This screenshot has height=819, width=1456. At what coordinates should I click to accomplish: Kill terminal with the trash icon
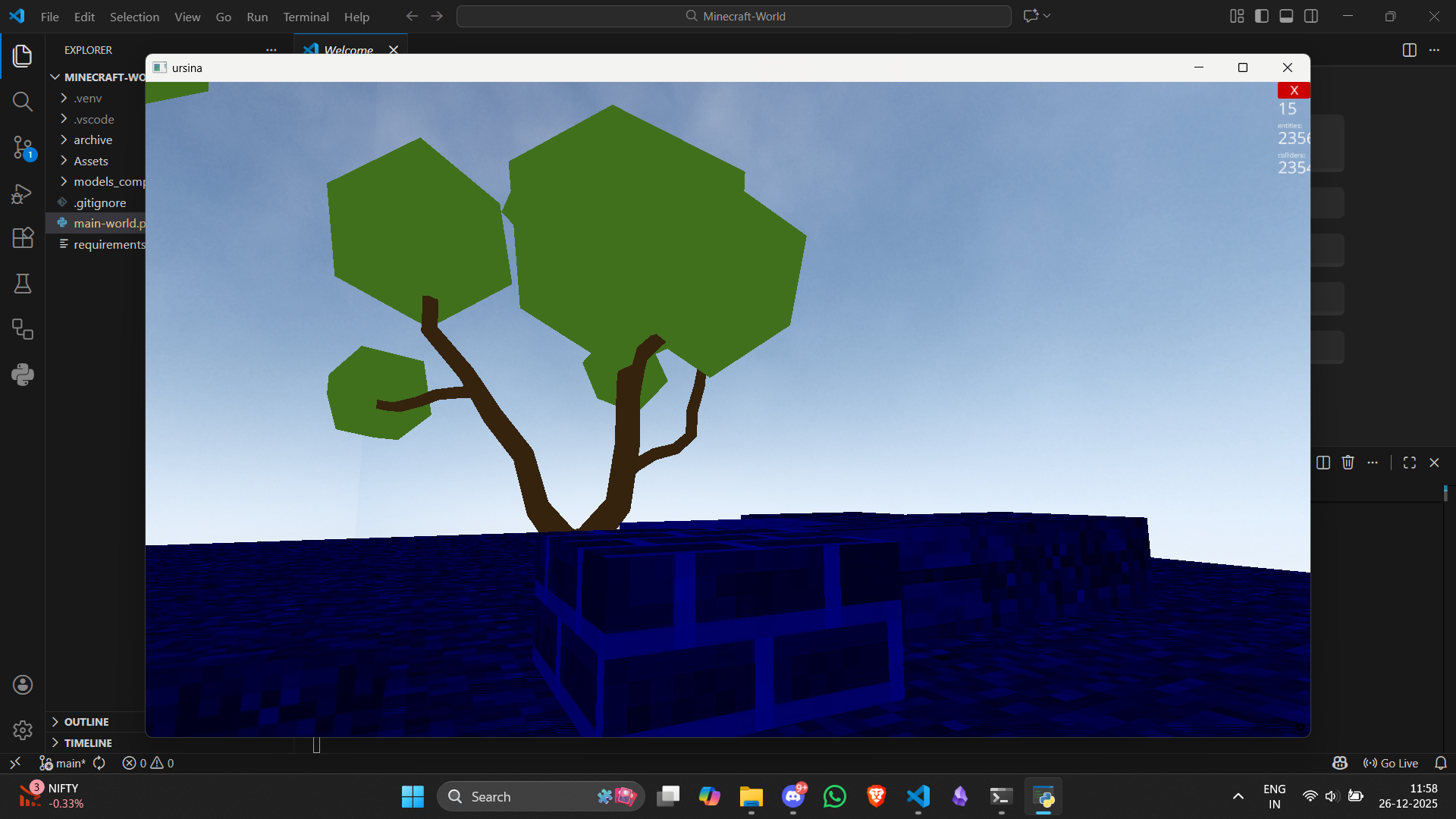(1348, 463)
